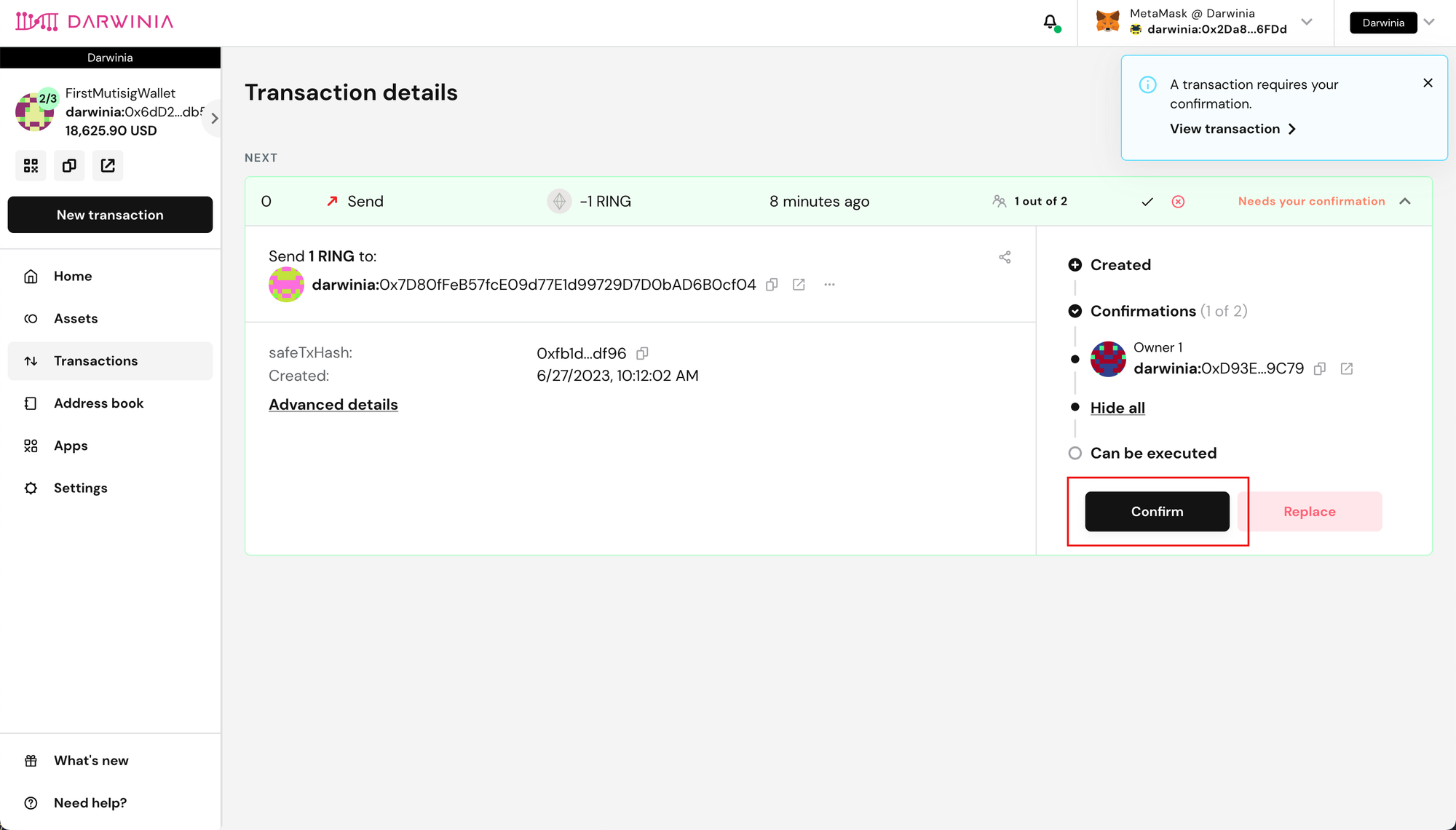Select the New transaction menu item
Screen dimensions: 1456x830
109,214
